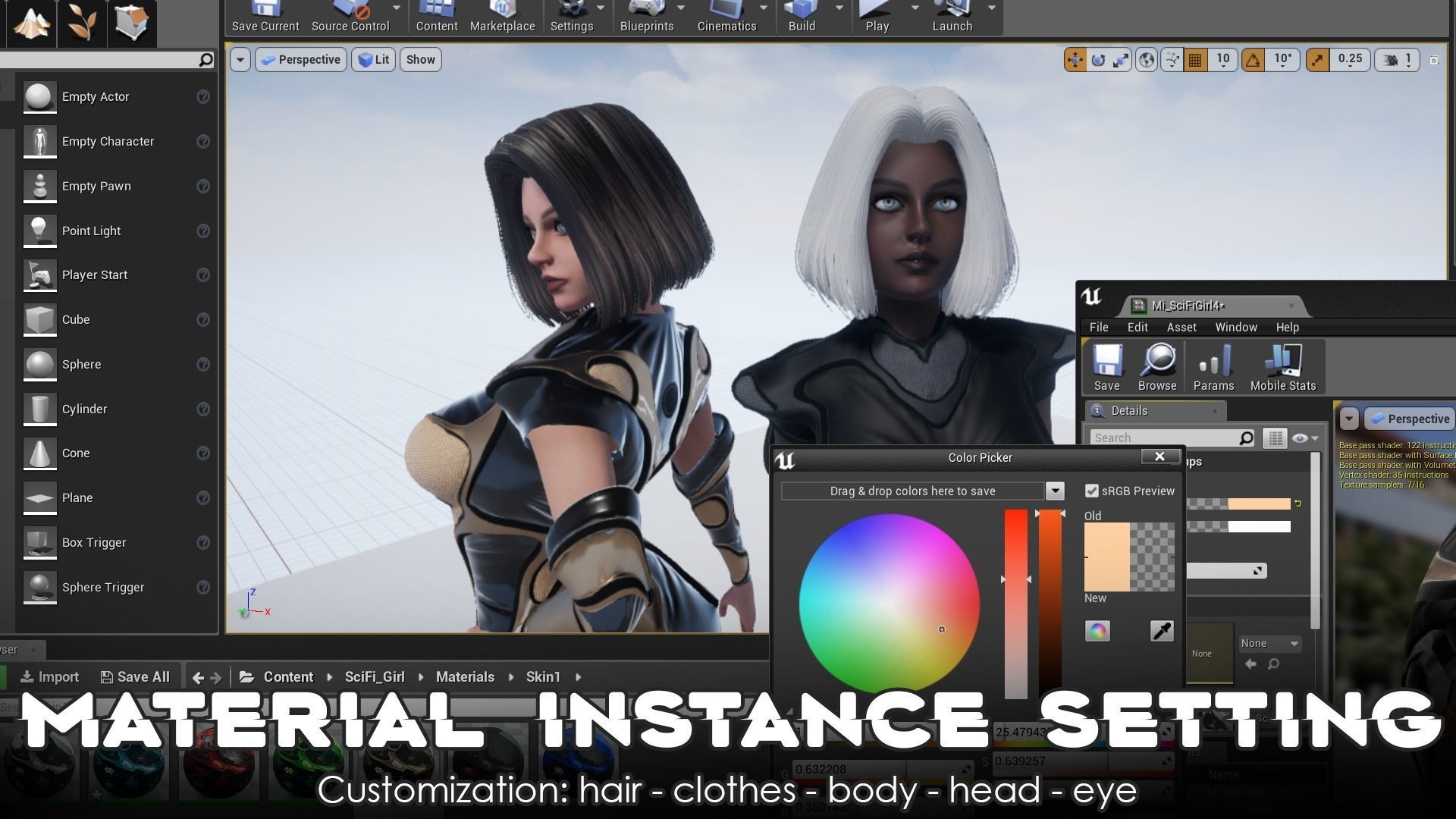Viewport: 1456px width, 819px height.
Task: Click the Save Current toolbar icon
Action: pyautogui.click(x=265, y=17)
